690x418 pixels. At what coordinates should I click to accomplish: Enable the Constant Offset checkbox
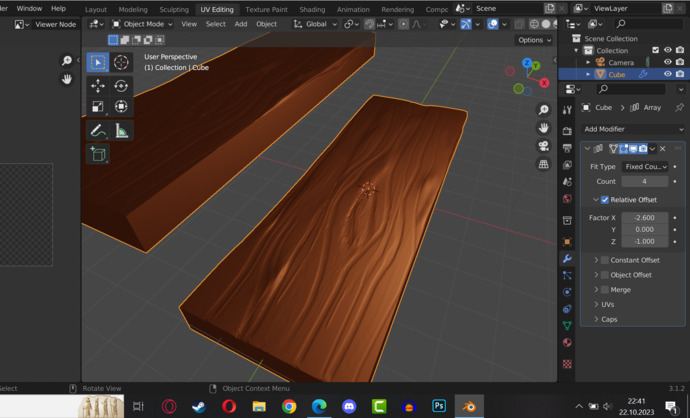605,260
